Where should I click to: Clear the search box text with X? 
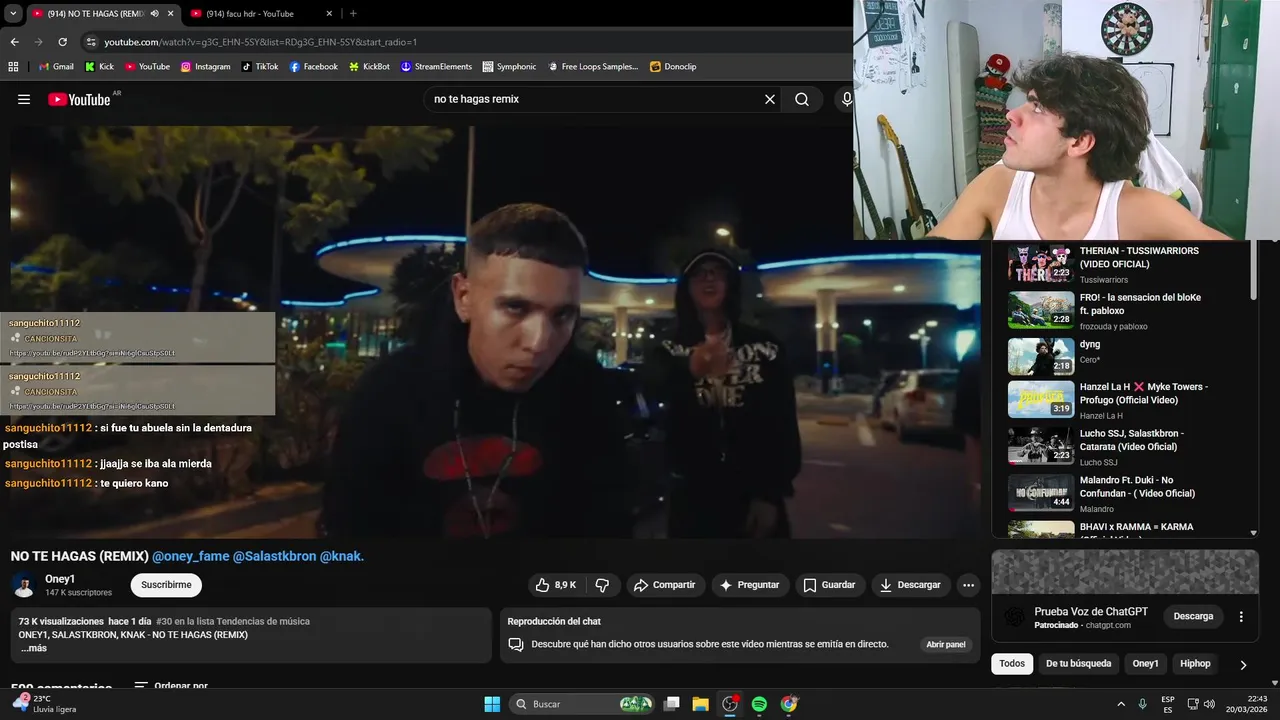click(x=770, y=99)
